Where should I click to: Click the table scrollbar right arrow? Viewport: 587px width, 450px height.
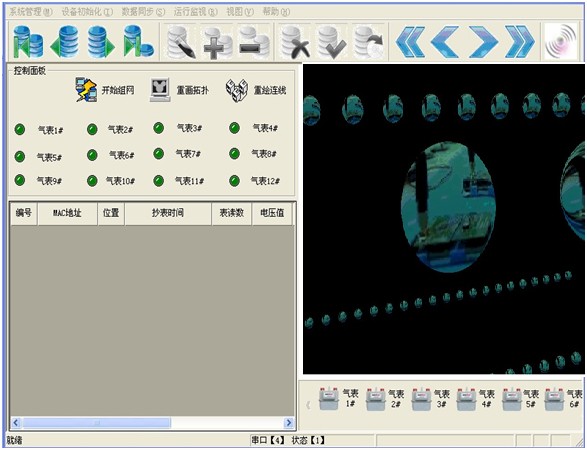(289, 423)
